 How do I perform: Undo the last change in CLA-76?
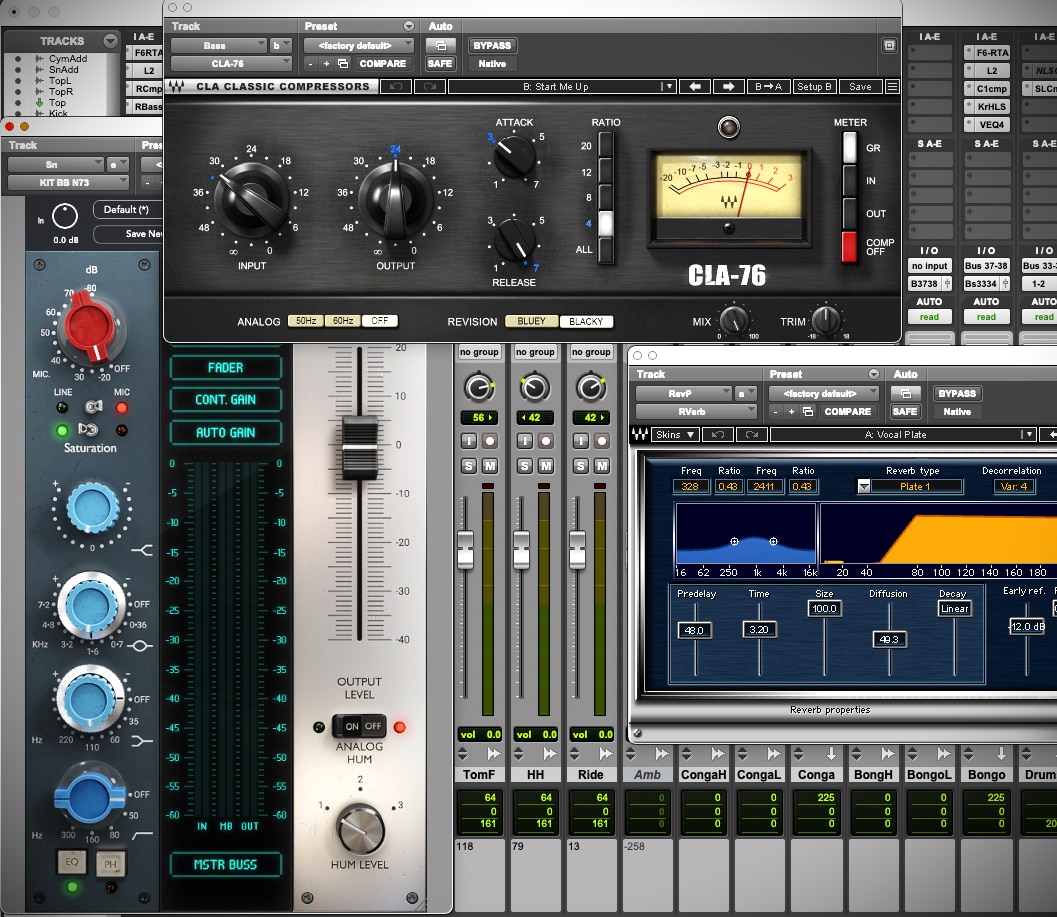point(396,86)
